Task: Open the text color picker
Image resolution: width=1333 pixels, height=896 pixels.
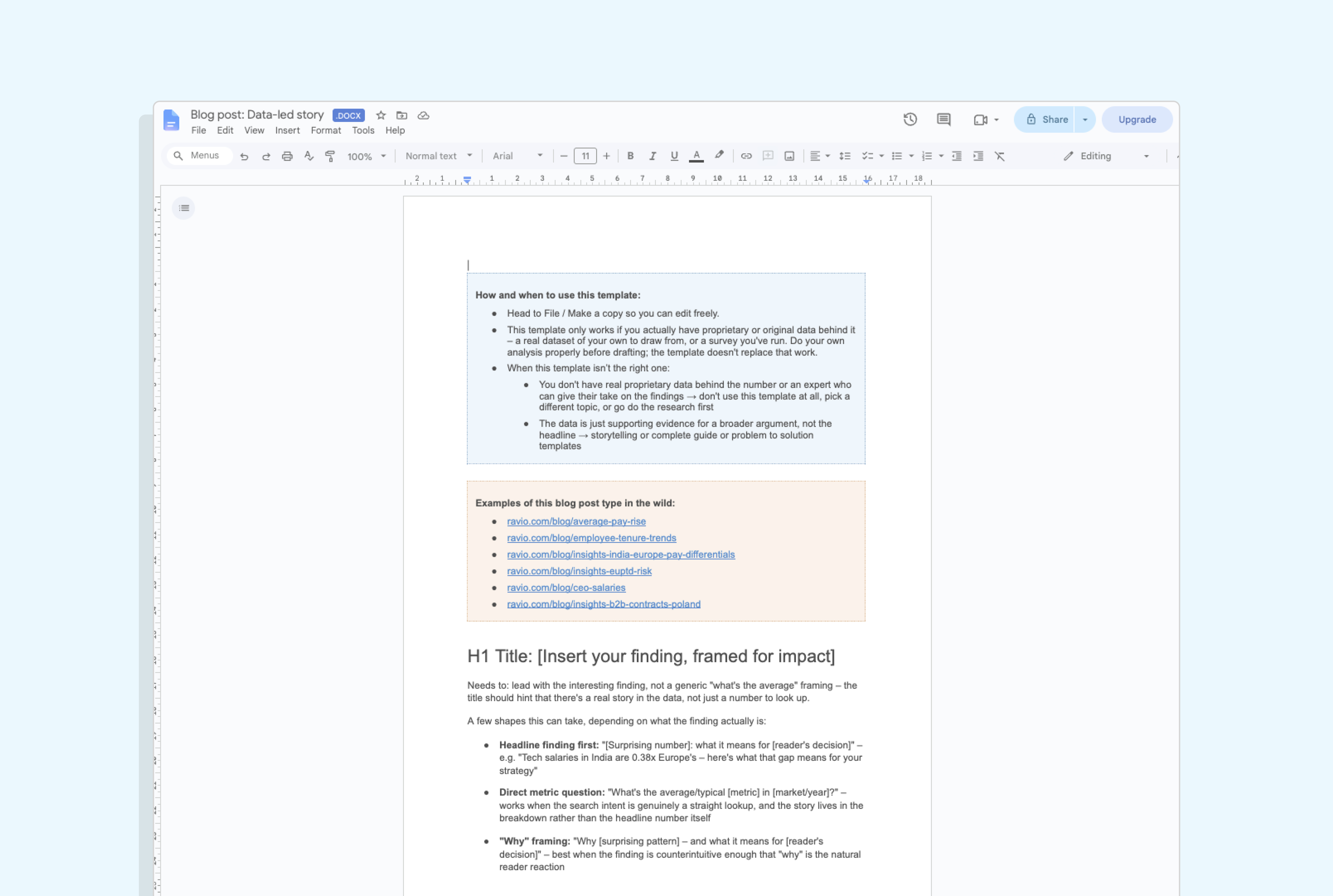Action: tap(696, 156)
